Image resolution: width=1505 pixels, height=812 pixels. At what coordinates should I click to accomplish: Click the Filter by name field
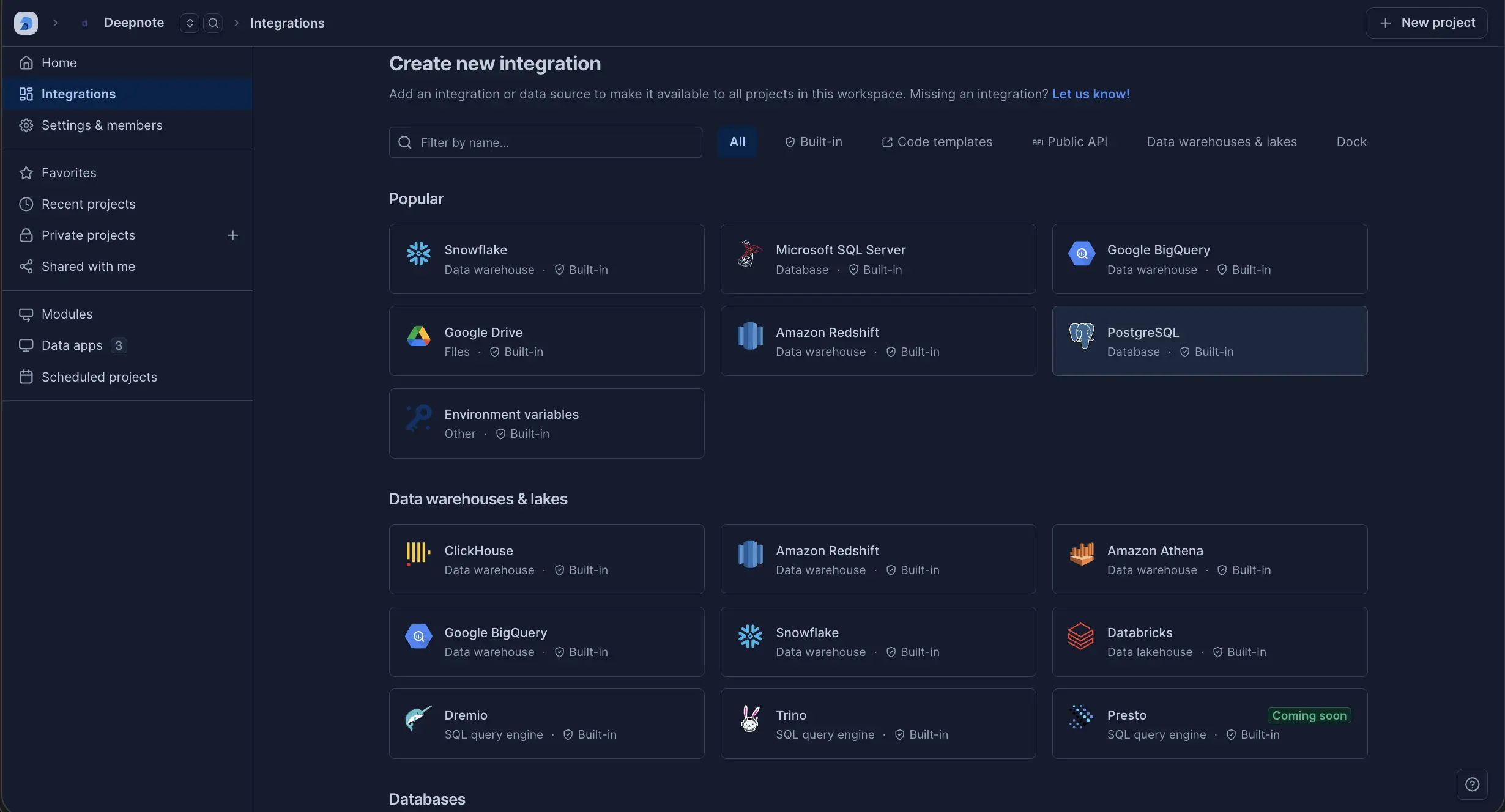point(545,142)
